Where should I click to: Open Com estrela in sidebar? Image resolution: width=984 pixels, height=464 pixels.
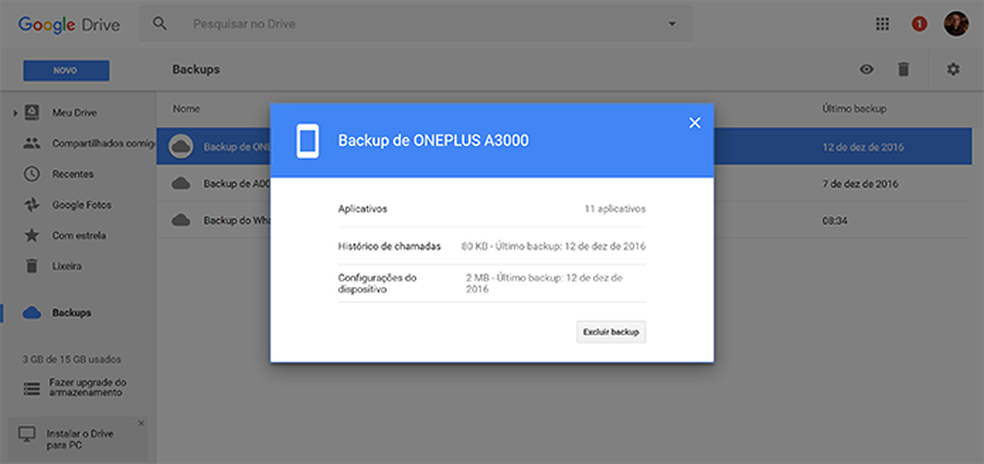(x=79, y=235)
